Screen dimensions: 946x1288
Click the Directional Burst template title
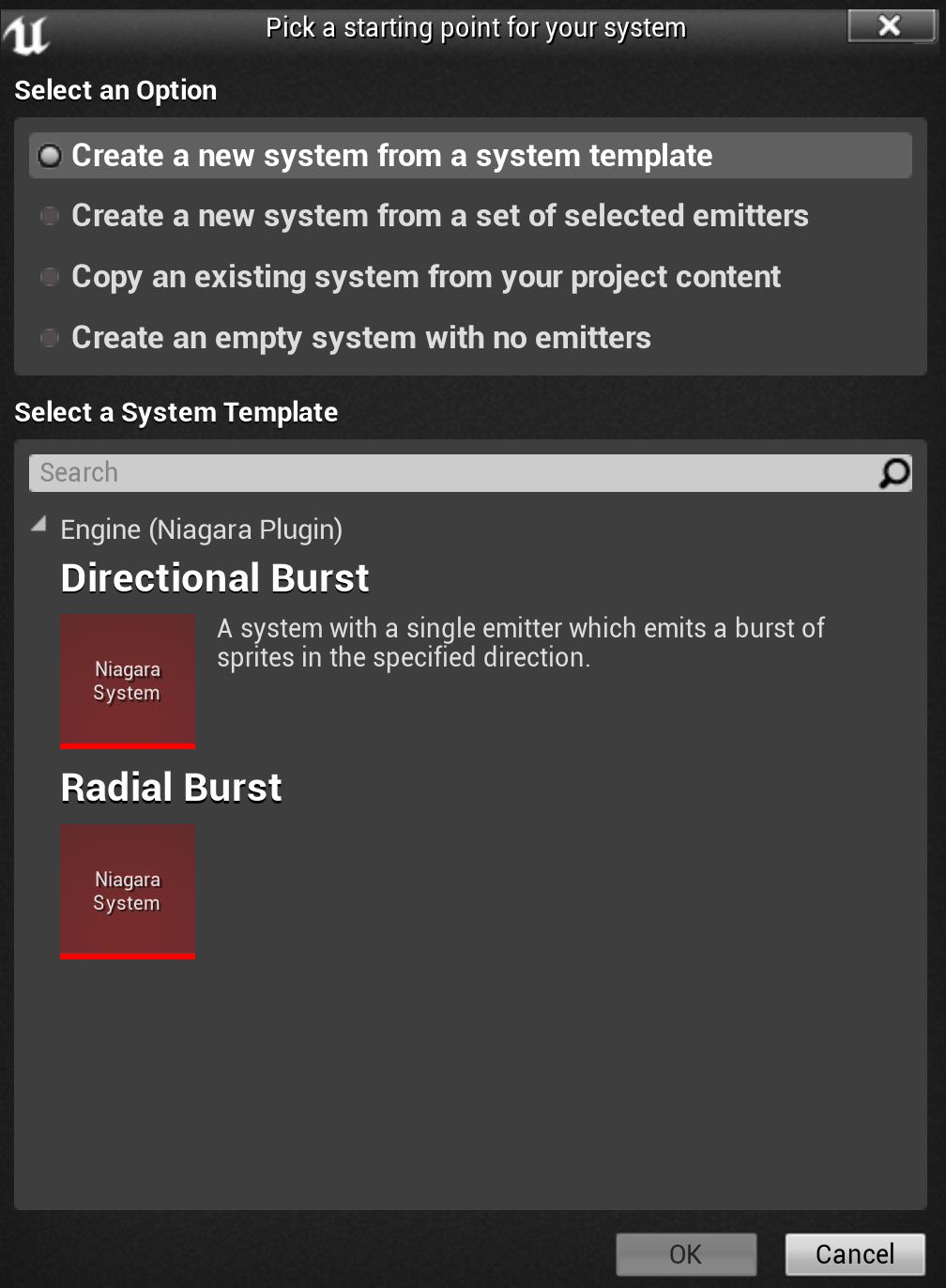click(x=215, y=578)
